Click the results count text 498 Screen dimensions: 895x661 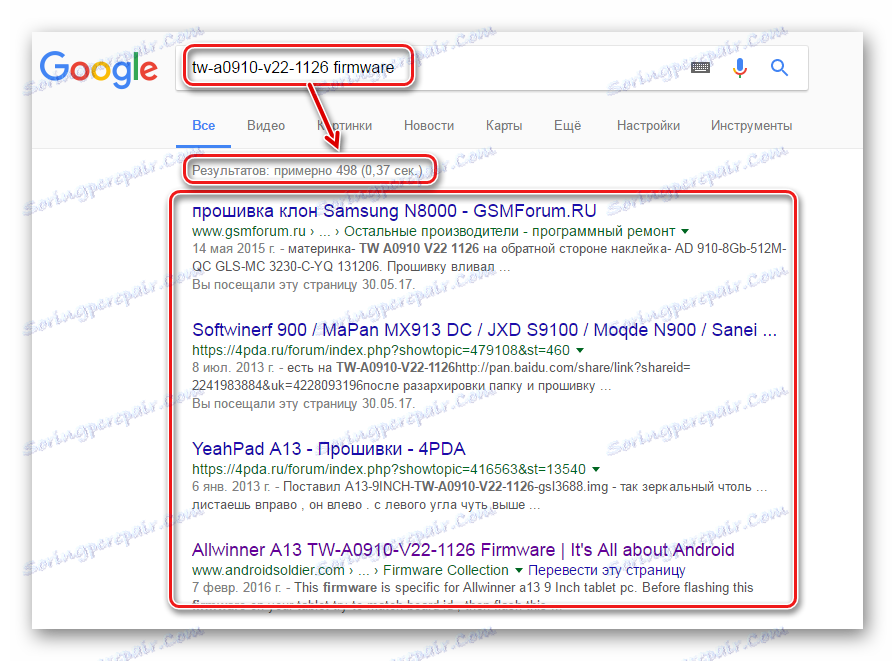click(307, 170)
